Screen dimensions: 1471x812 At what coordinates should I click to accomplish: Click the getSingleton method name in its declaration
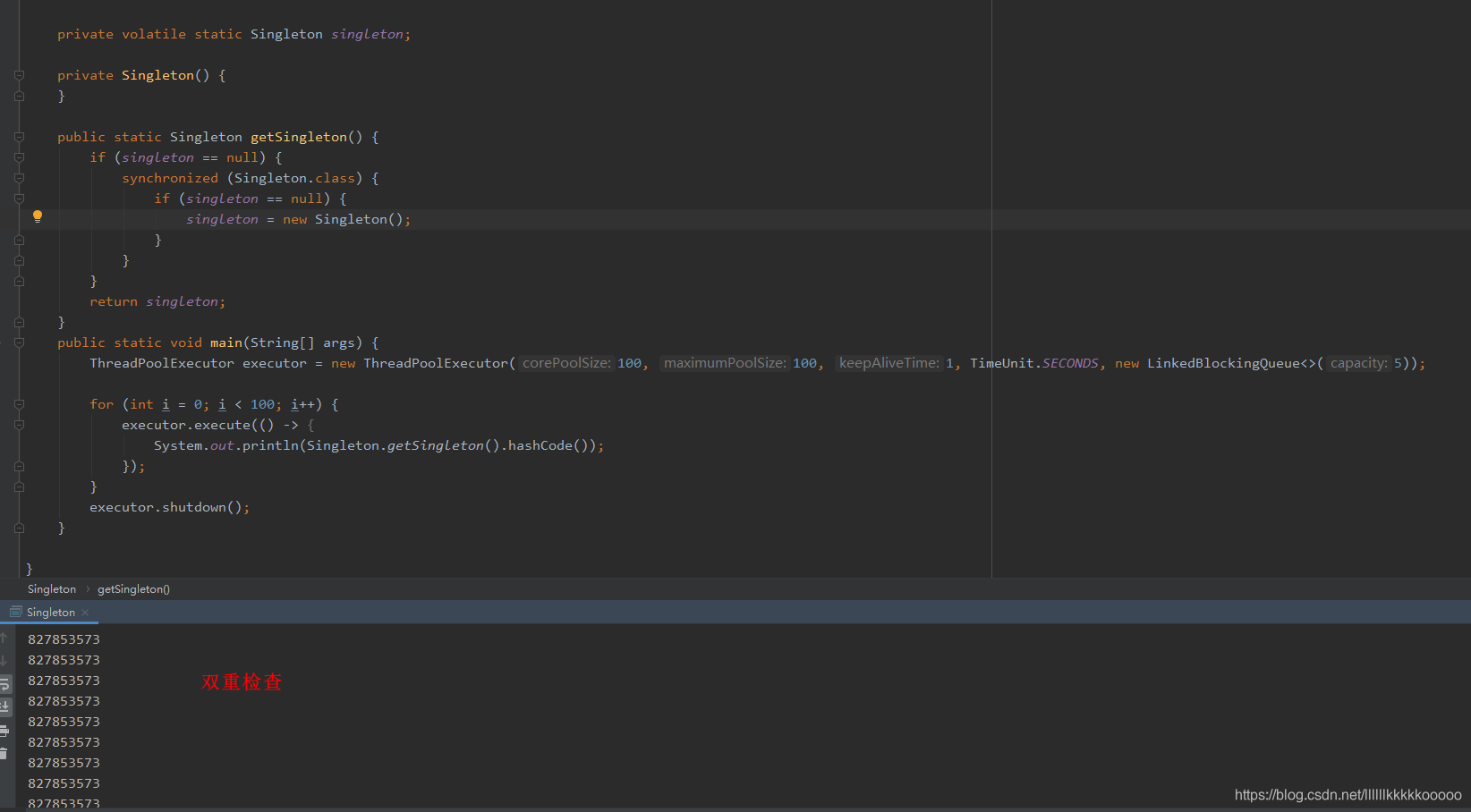[299, 137]
